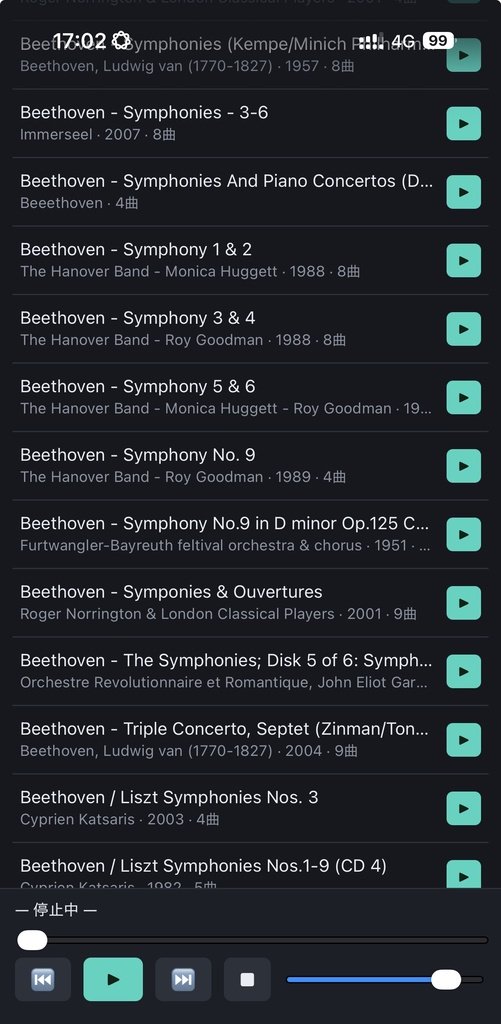Open Beethoven / Liszt Symphonies Nos. 3 entry
The image size is (501, 1024).
pyautogui.click(x=250, y=808)
